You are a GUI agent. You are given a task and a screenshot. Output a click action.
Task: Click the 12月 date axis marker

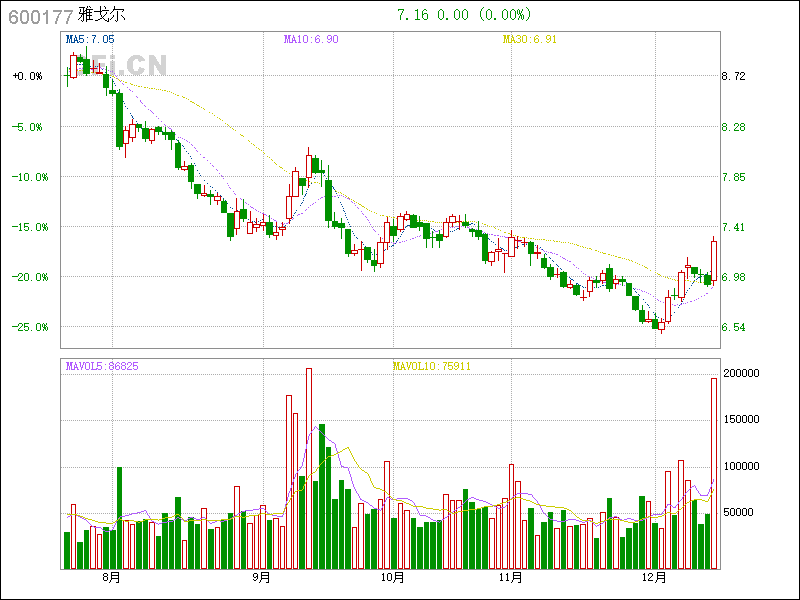(655, 578)
